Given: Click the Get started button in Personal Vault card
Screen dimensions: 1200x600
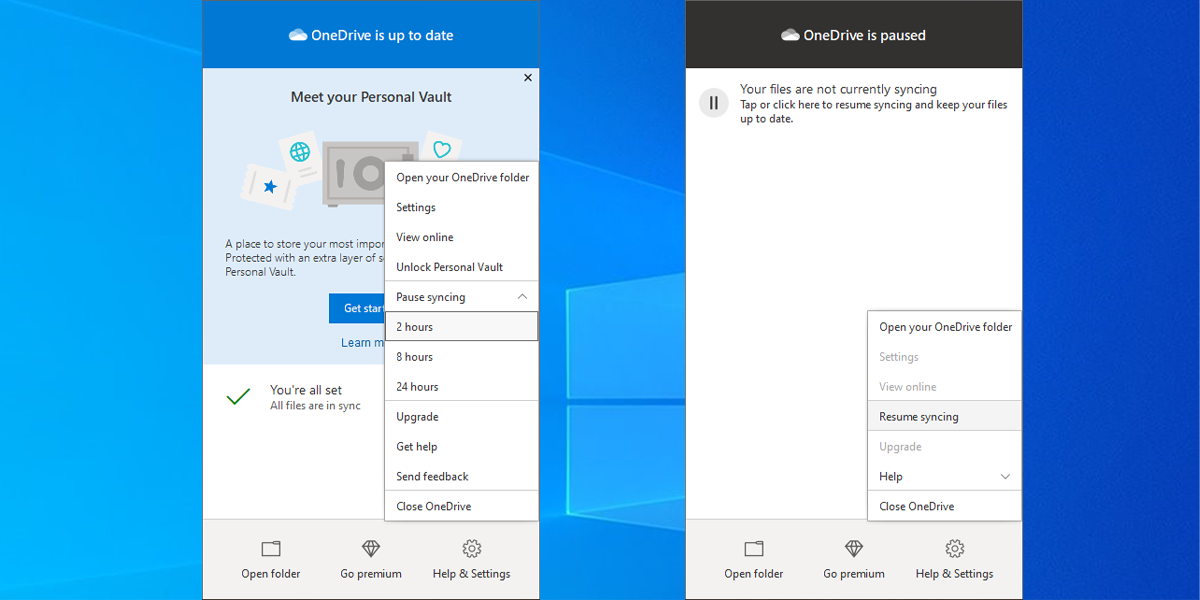Looking at the screenshot, I should click(357, 308).
